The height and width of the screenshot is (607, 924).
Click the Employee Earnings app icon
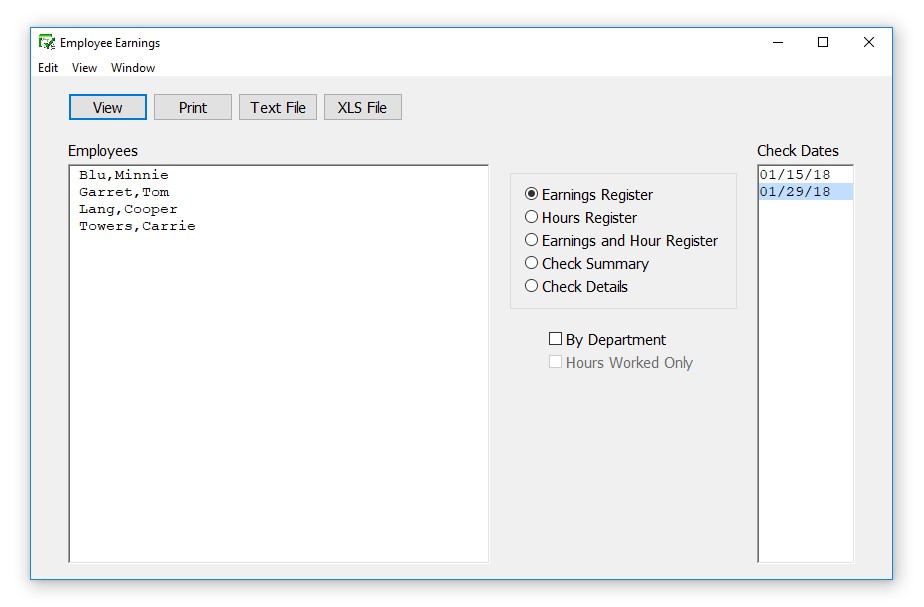tap(46, 42)
